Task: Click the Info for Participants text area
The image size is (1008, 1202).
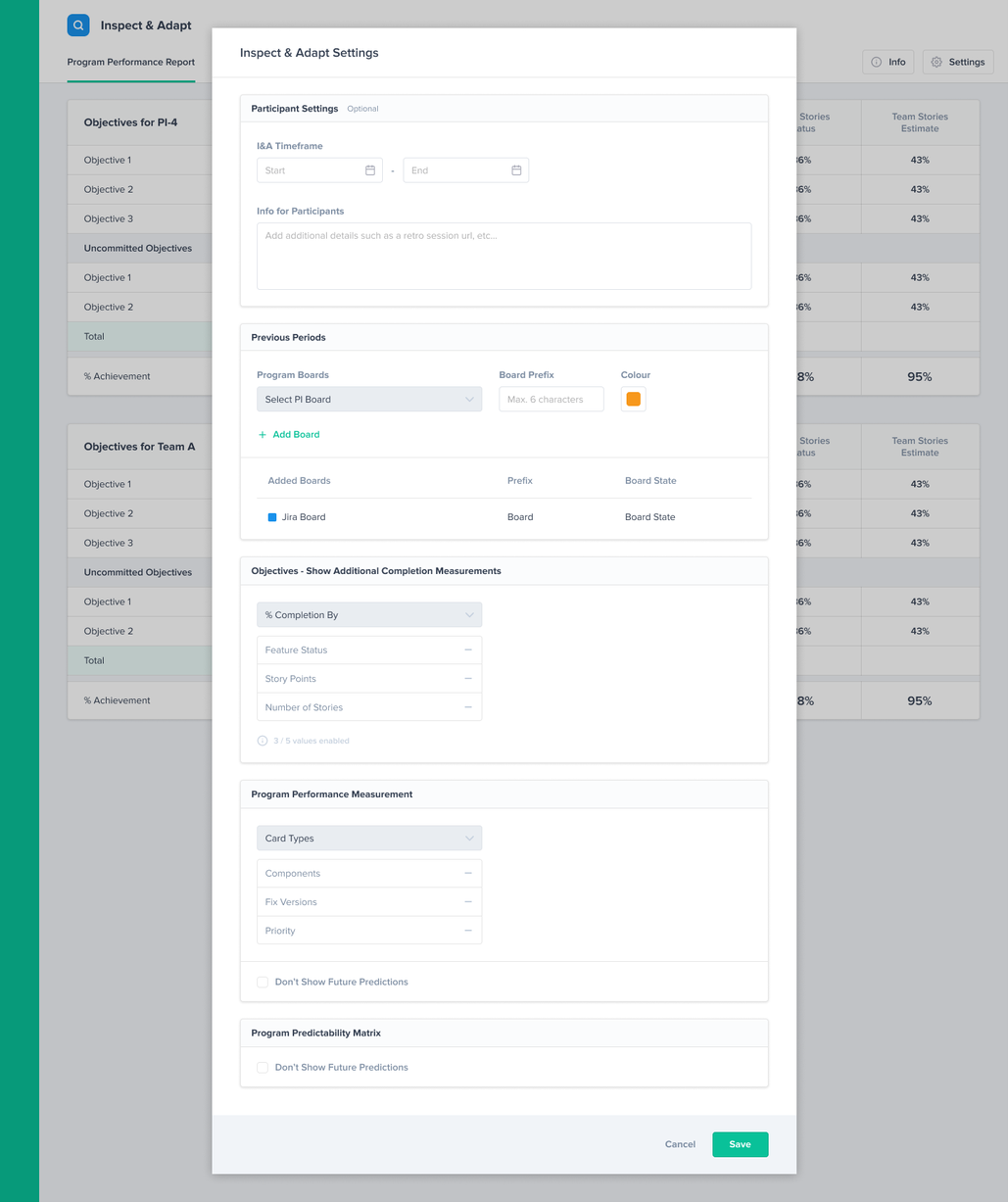Action: click(x=504, y=255)
